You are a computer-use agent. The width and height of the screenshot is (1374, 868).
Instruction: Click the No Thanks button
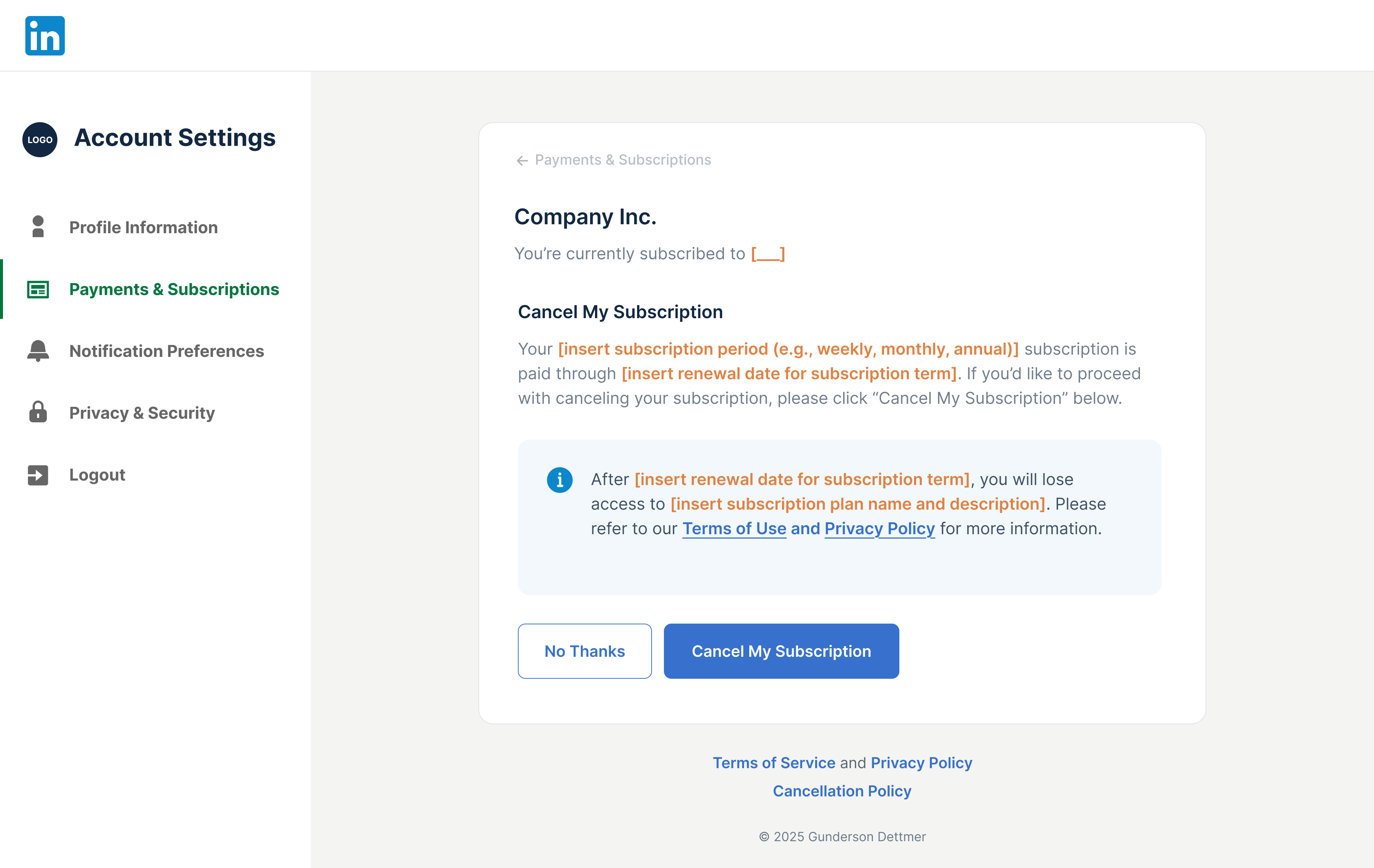pos(585,651)
